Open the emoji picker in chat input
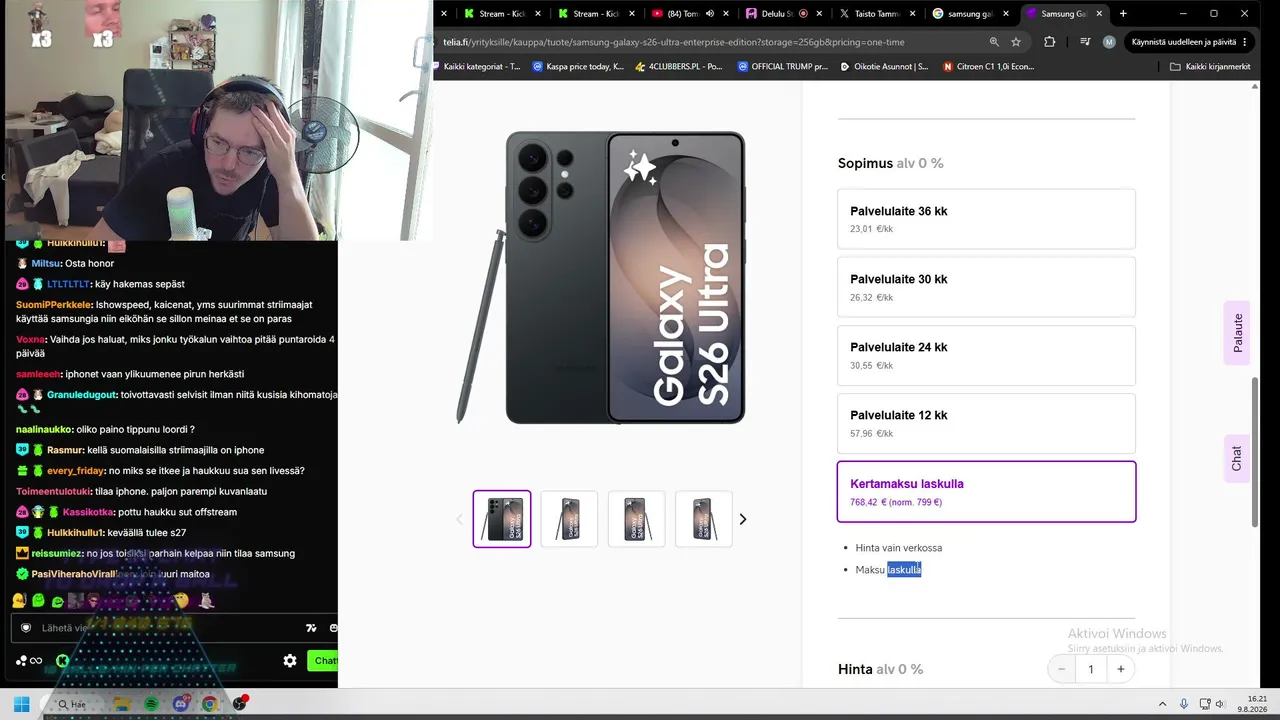This screenshot has height=720, width=1280. tap(333, 628)
